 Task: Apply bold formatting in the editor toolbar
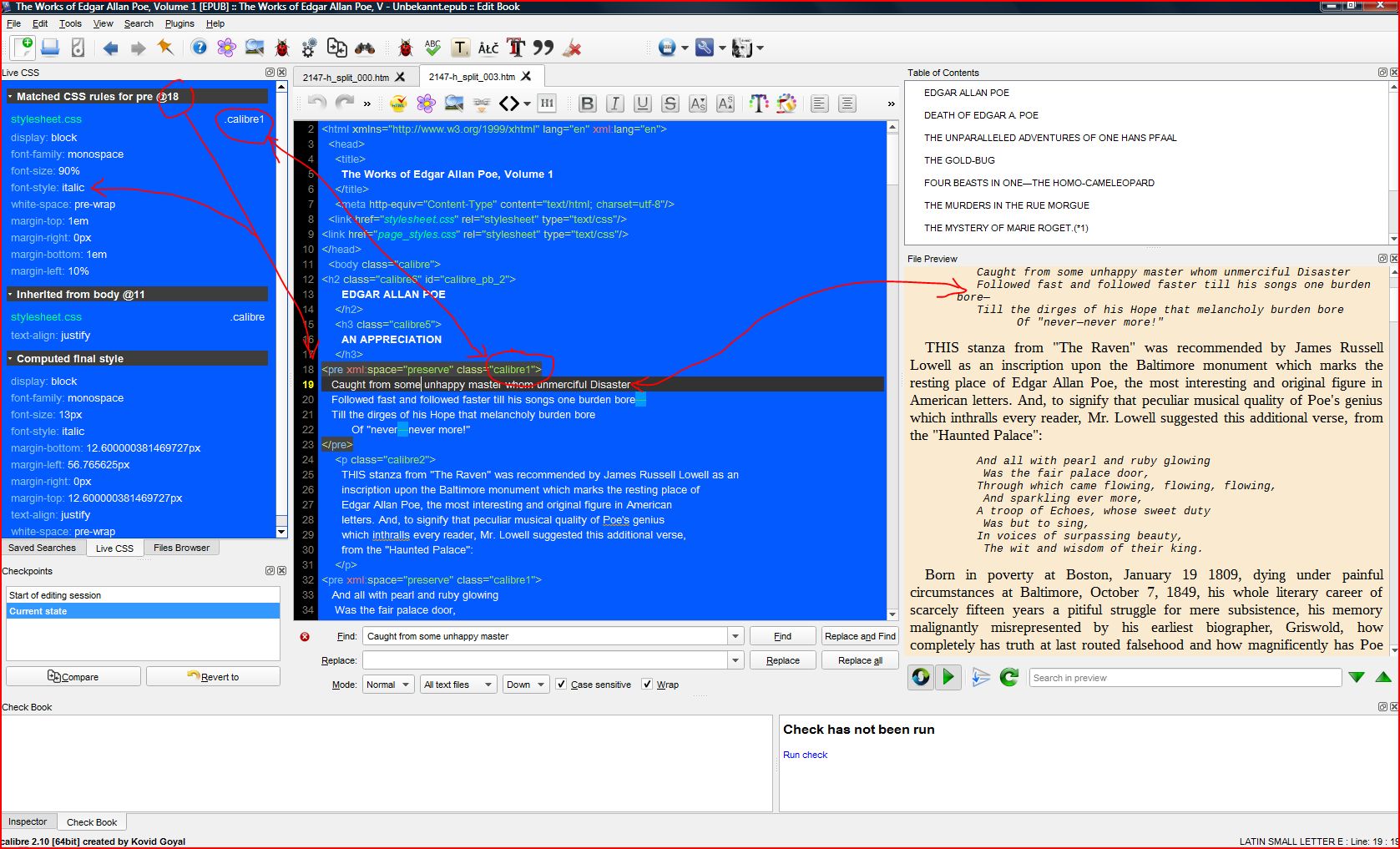588,104
